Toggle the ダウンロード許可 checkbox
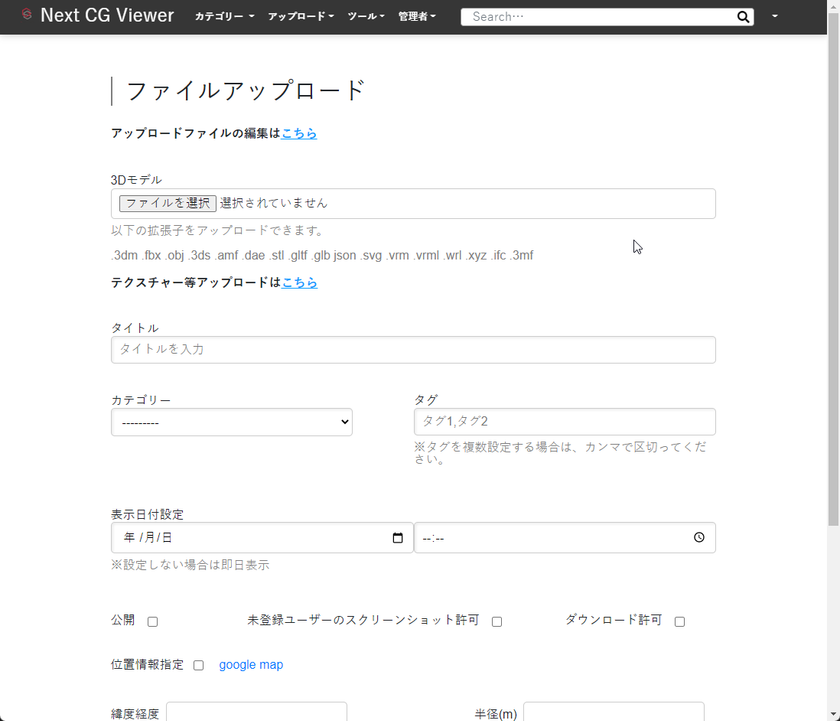The image size is (840, 721). click(x=679, y=621)
